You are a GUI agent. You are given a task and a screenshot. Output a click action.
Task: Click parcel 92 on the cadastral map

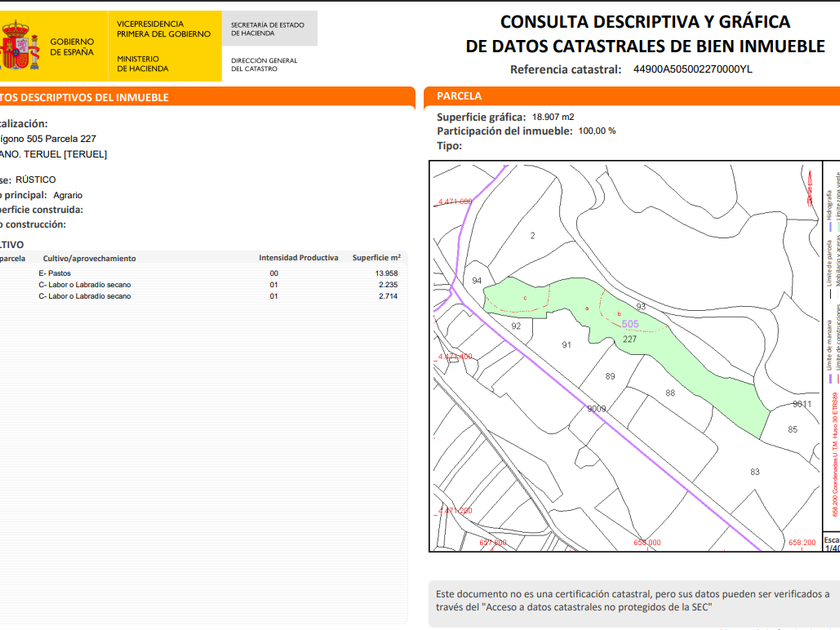point(516,326)
